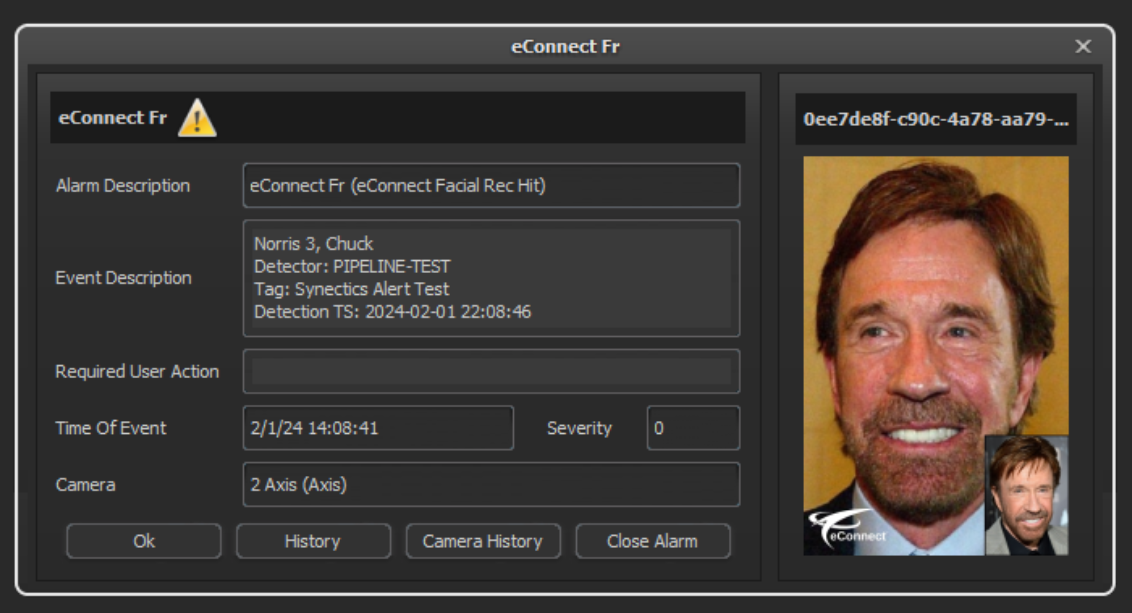Click the 'Time Of Event' label

111,428
